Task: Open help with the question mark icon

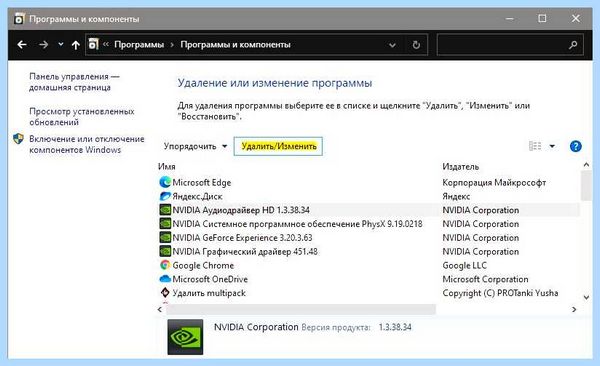Action: [x=576, y=146]
